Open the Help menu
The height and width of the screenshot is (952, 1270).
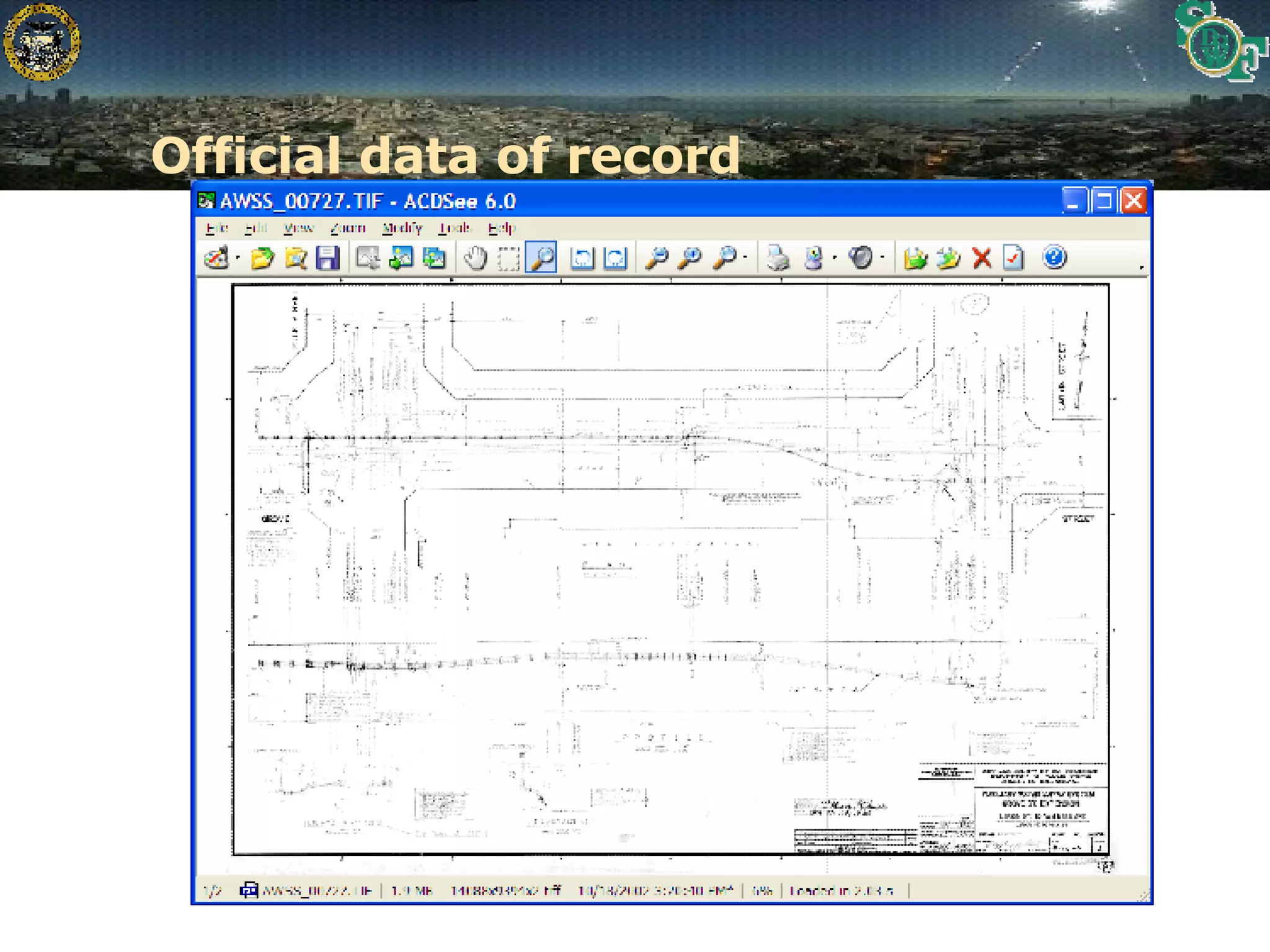[502, 228]
